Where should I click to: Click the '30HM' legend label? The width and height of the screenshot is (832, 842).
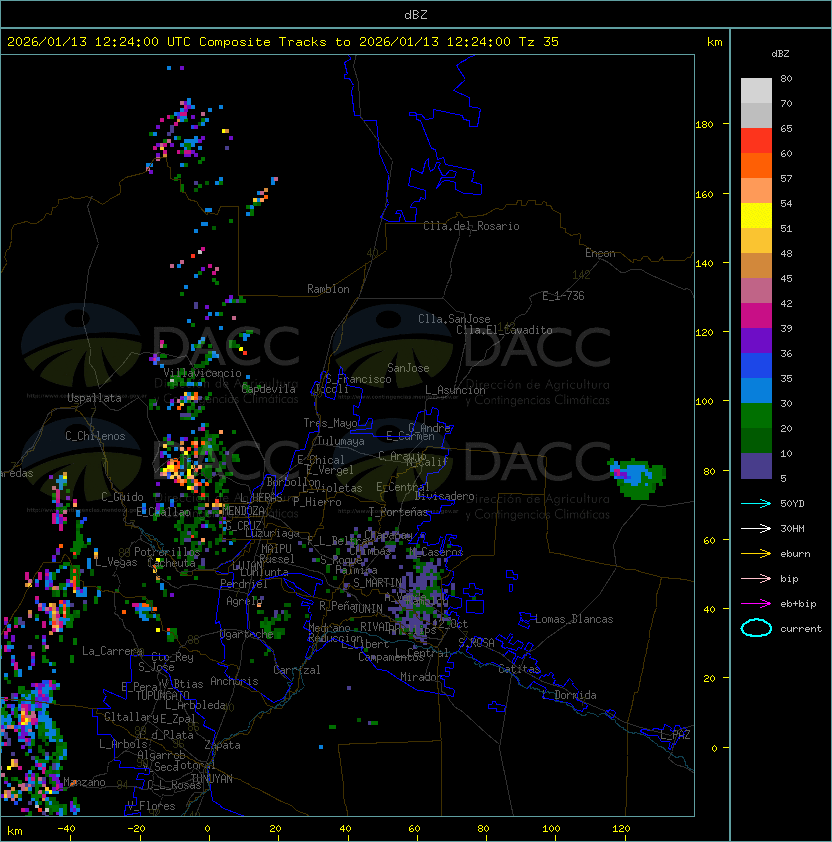tap(792, 528)
